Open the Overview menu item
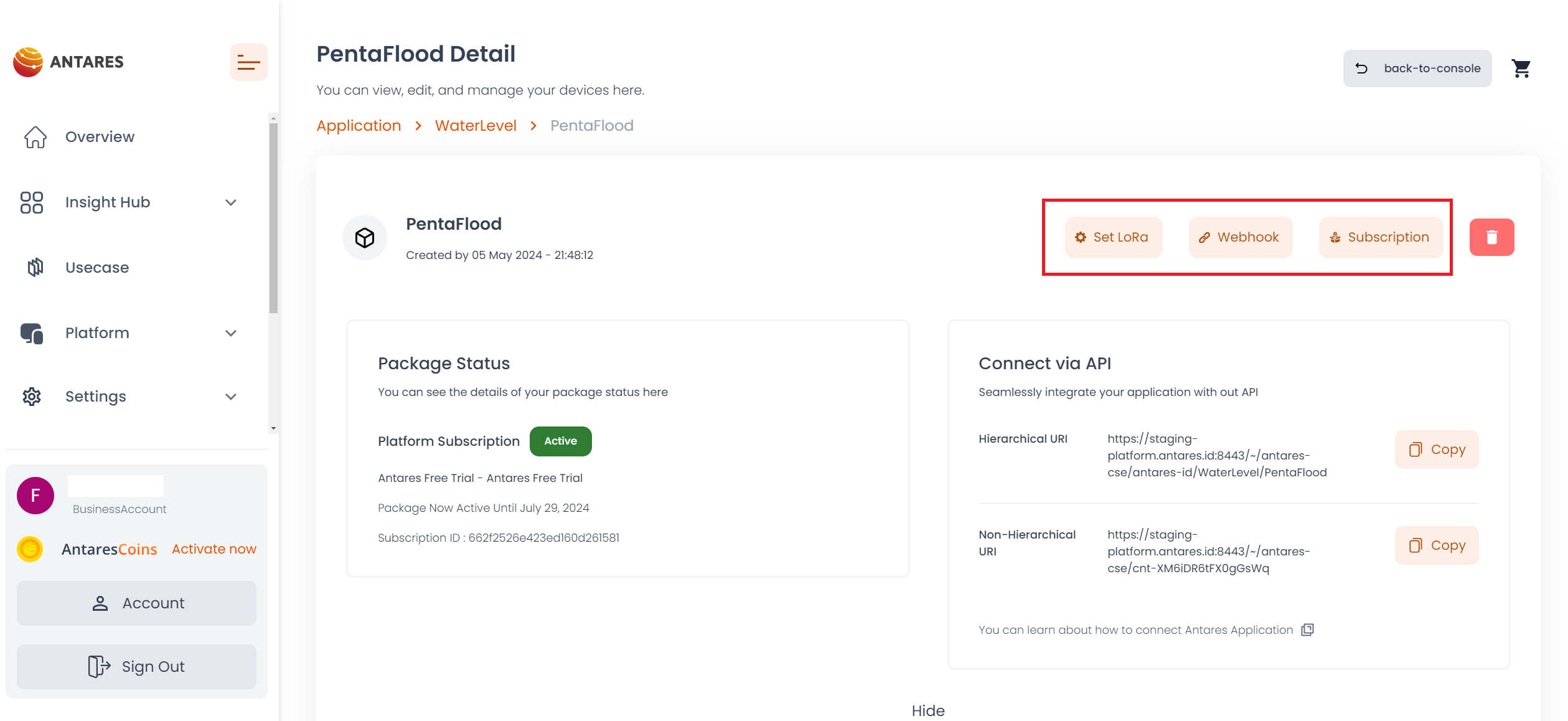Screen dimensions: 1568x721 tap(100, 137)
